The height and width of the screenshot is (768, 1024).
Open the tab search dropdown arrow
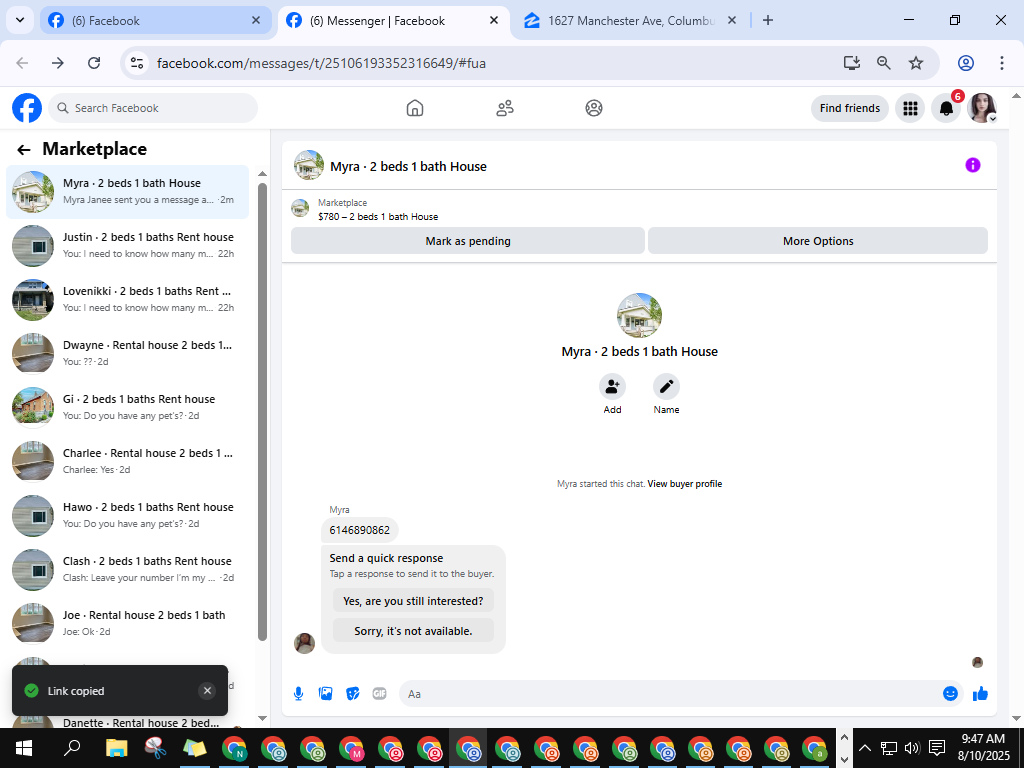point(20,20)
